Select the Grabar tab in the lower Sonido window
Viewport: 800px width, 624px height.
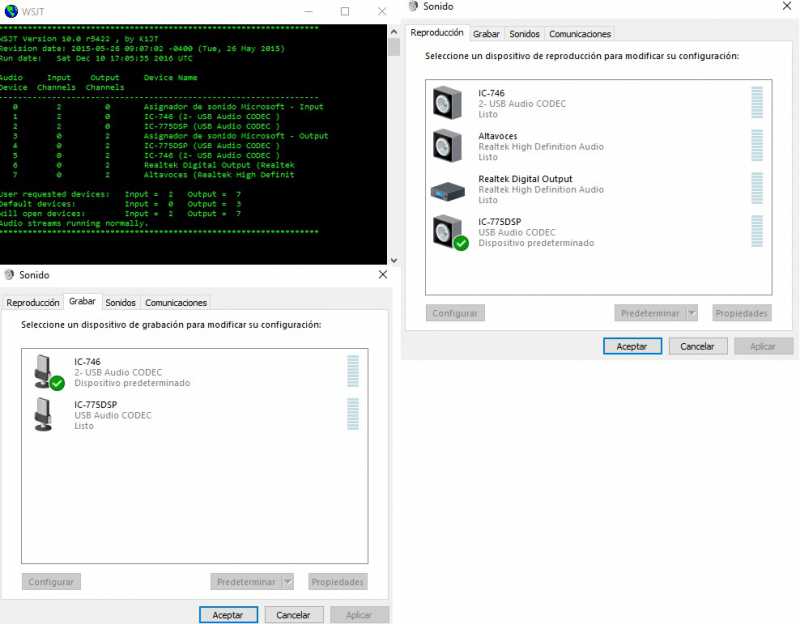pyautogui.click(x=82, y=301)
